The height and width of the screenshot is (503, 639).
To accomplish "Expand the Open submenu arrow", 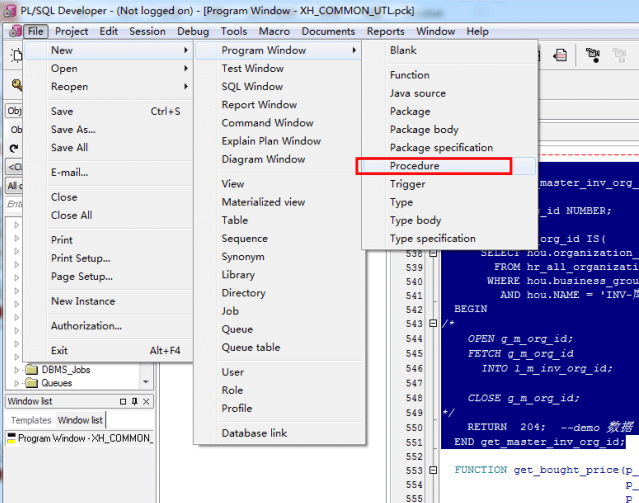I will click(186, 68).
